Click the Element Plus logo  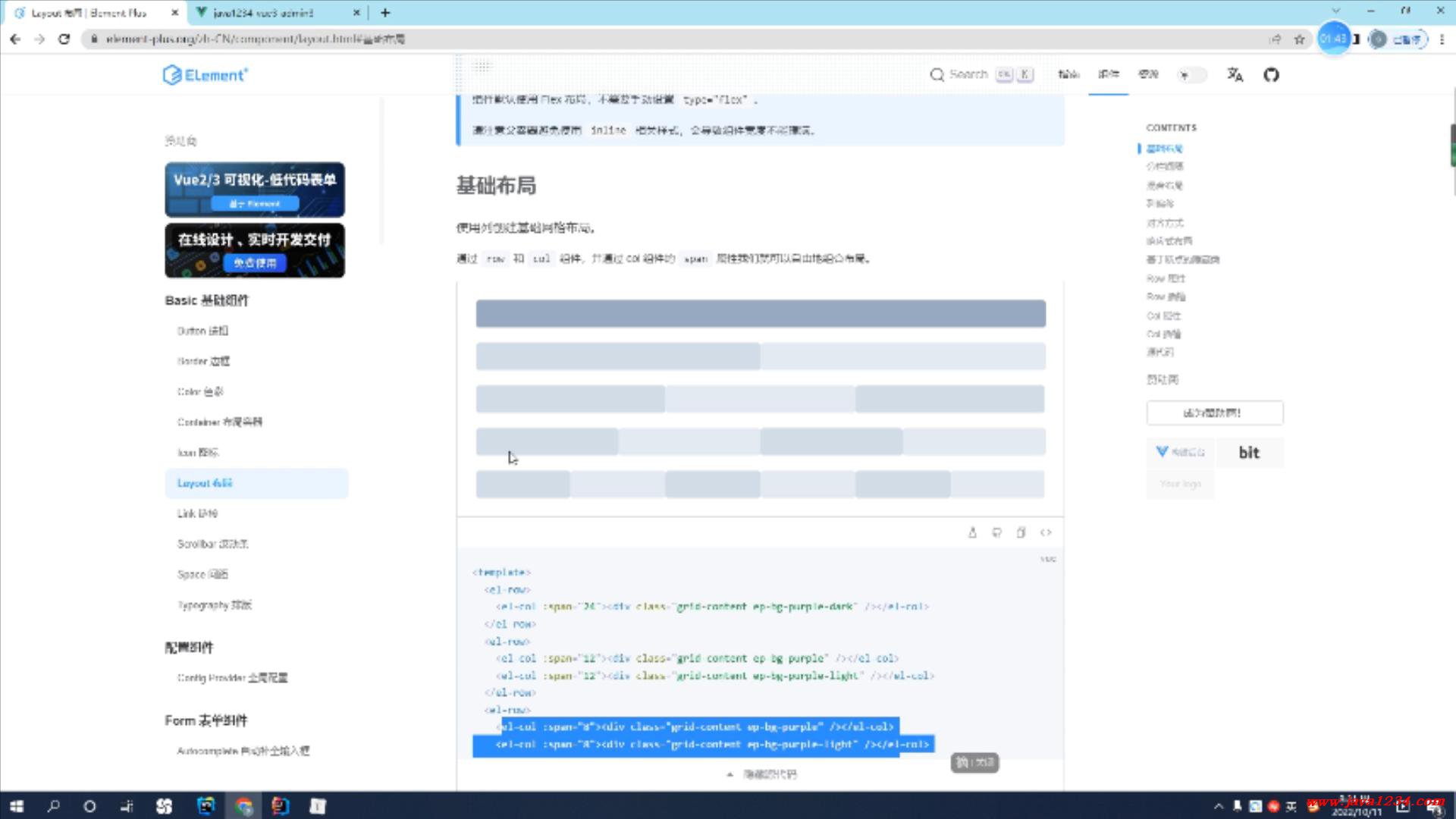coord(206,74)
